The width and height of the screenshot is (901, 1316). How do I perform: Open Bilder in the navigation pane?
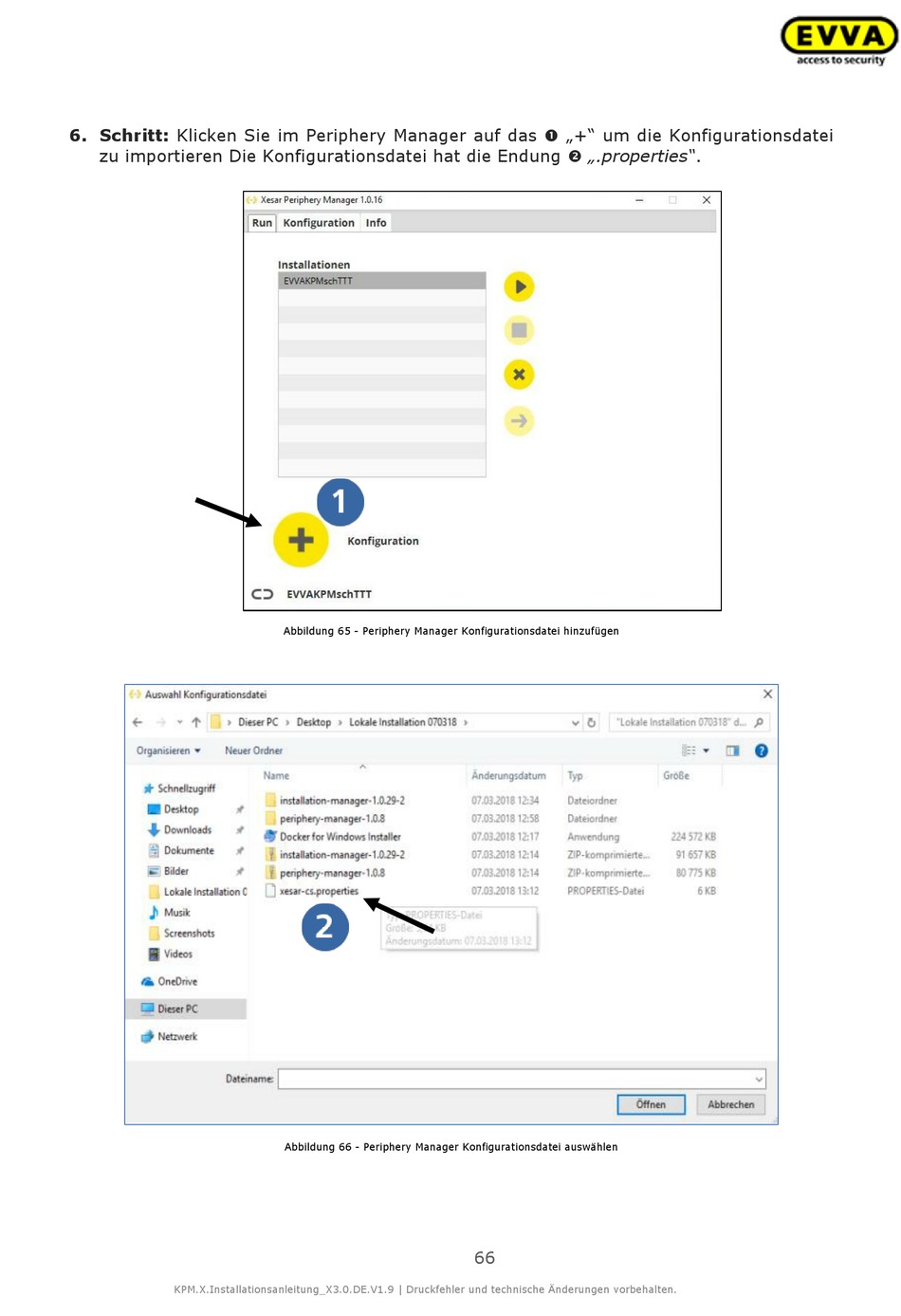pos(169,871)
